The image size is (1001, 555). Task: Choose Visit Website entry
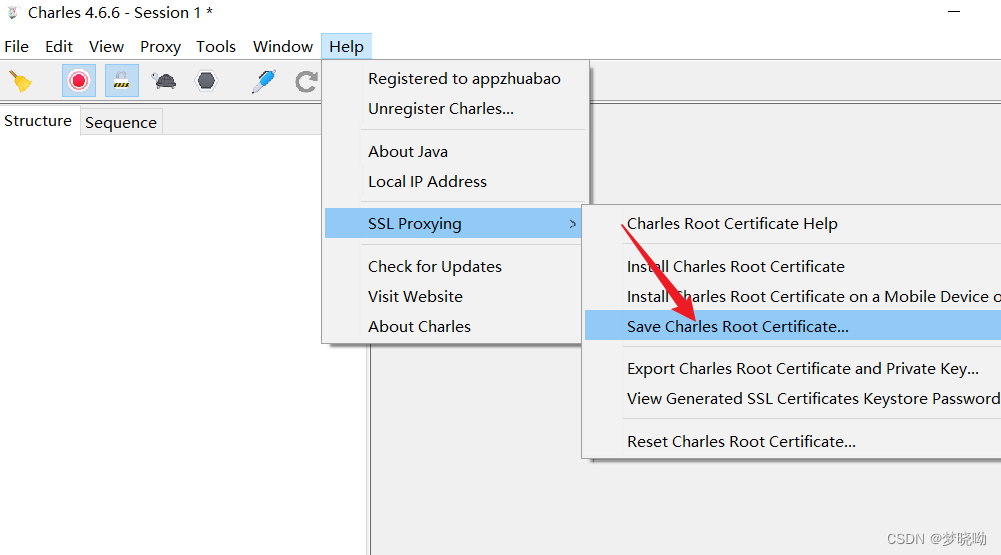453,296
